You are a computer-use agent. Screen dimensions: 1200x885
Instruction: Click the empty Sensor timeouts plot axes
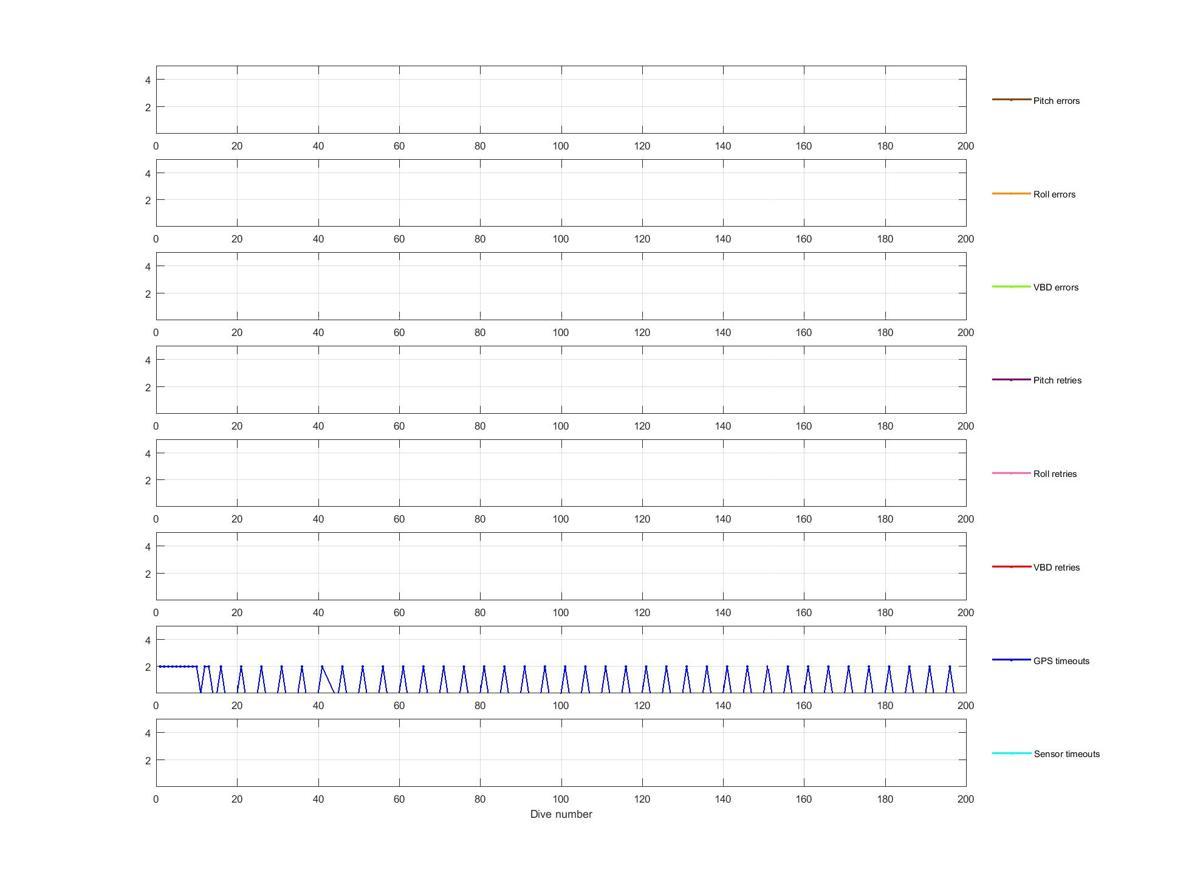click(x=561, y=753)
